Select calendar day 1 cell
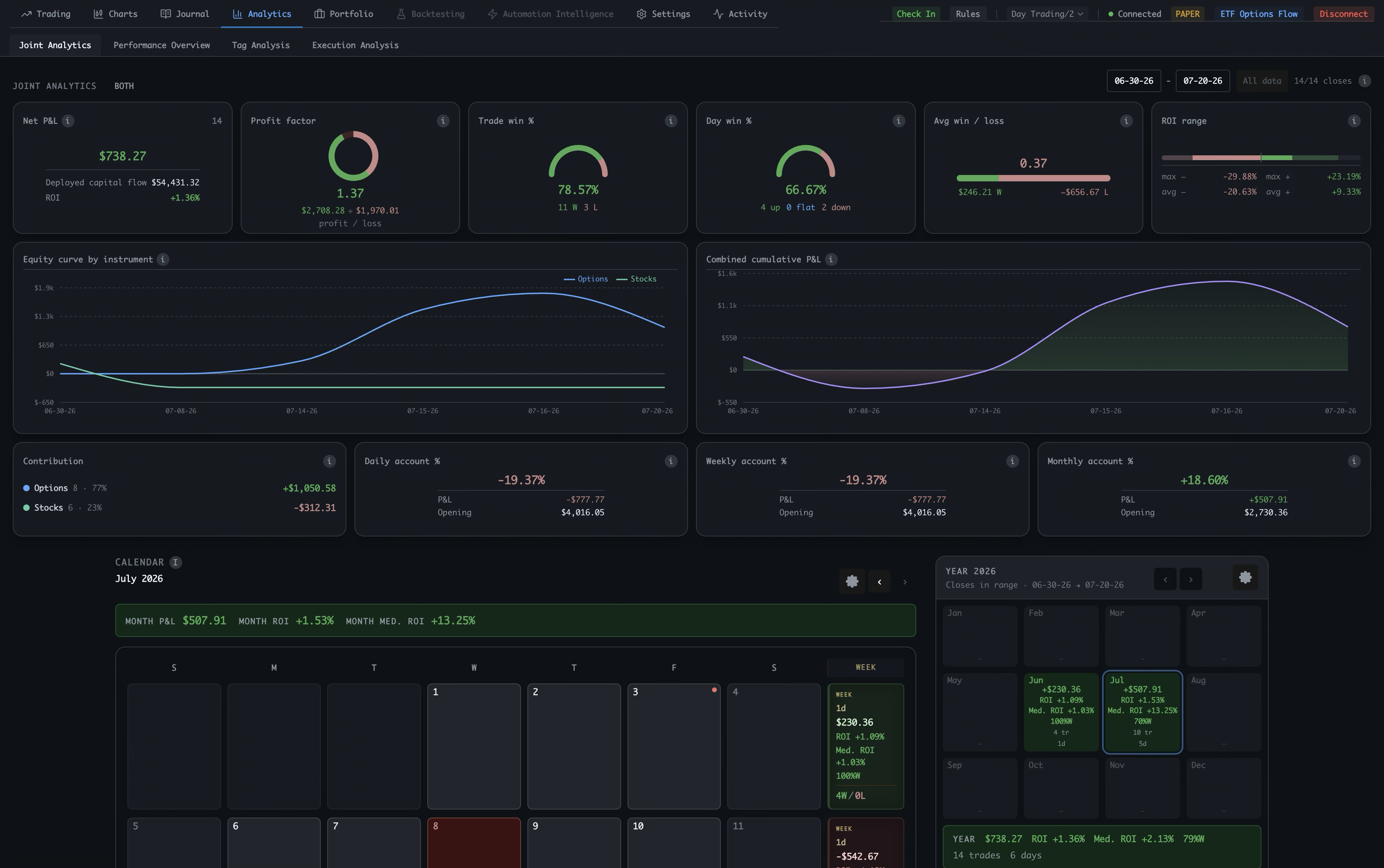Image resolution: width=1384 pixels, height=868 pixels. tap(474, 746)
